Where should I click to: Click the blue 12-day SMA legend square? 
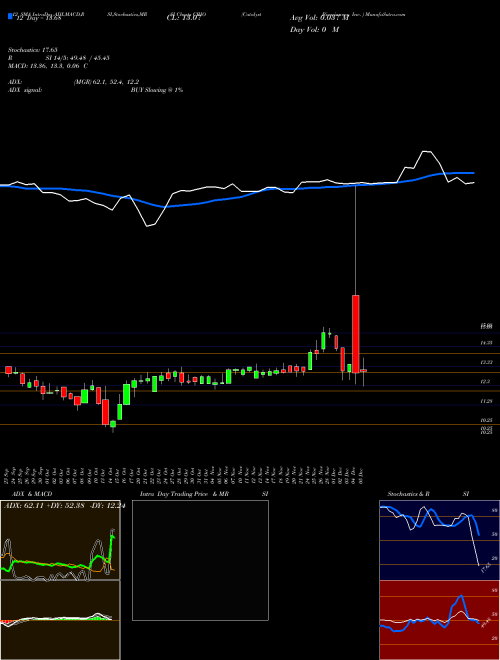10,16
